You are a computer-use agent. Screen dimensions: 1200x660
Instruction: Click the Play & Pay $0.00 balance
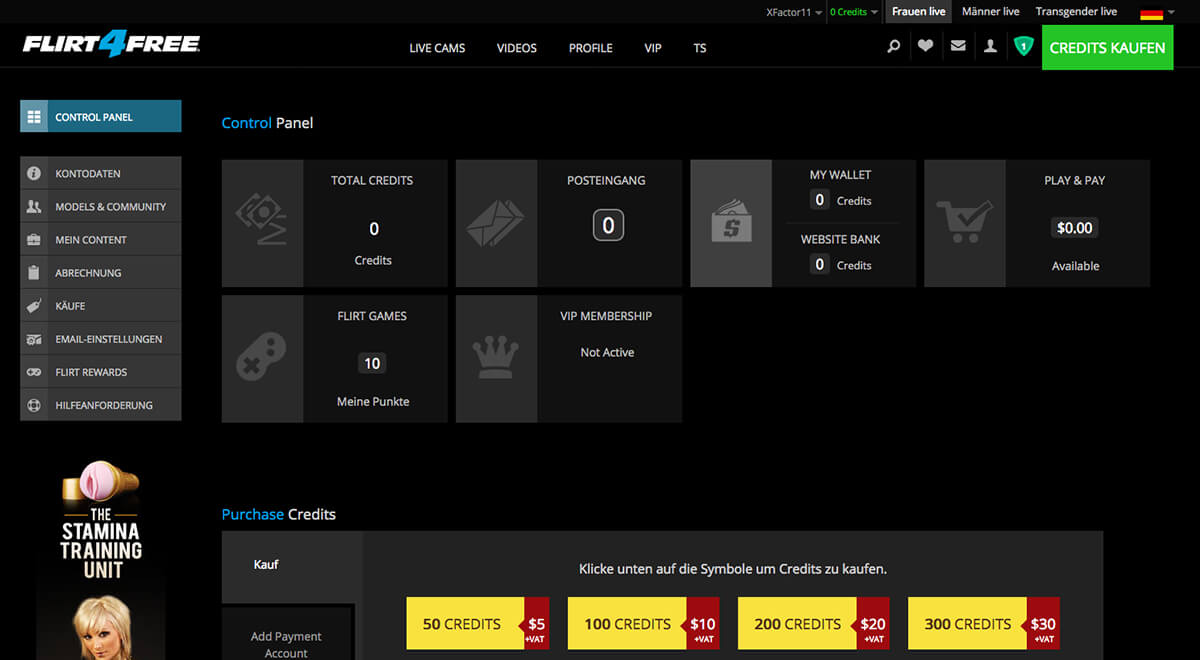1075,228
